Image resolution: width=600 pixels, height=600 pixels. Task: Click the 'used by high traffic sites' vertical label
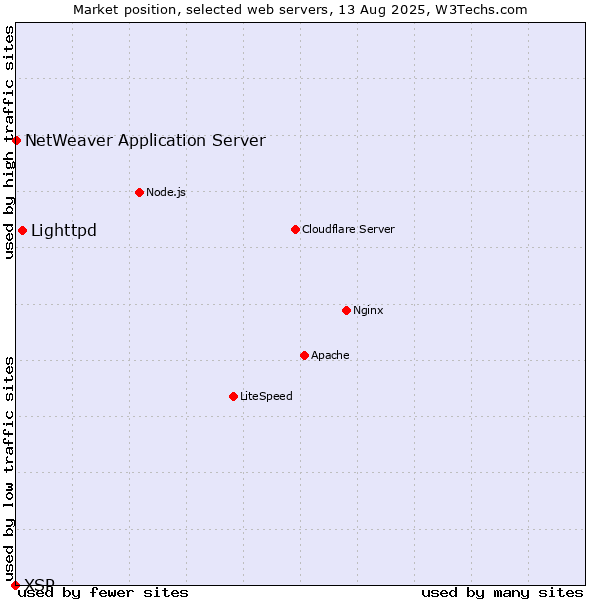9,143
